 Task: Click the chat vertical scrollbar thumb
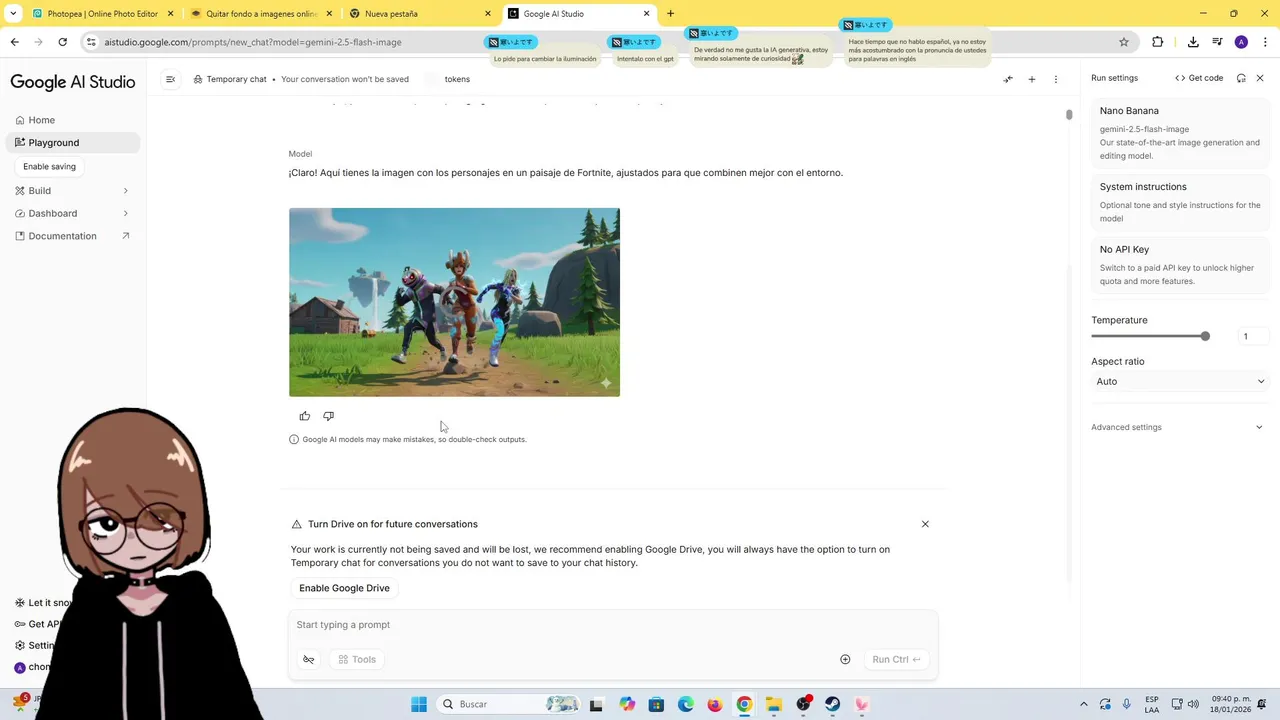1069,115
